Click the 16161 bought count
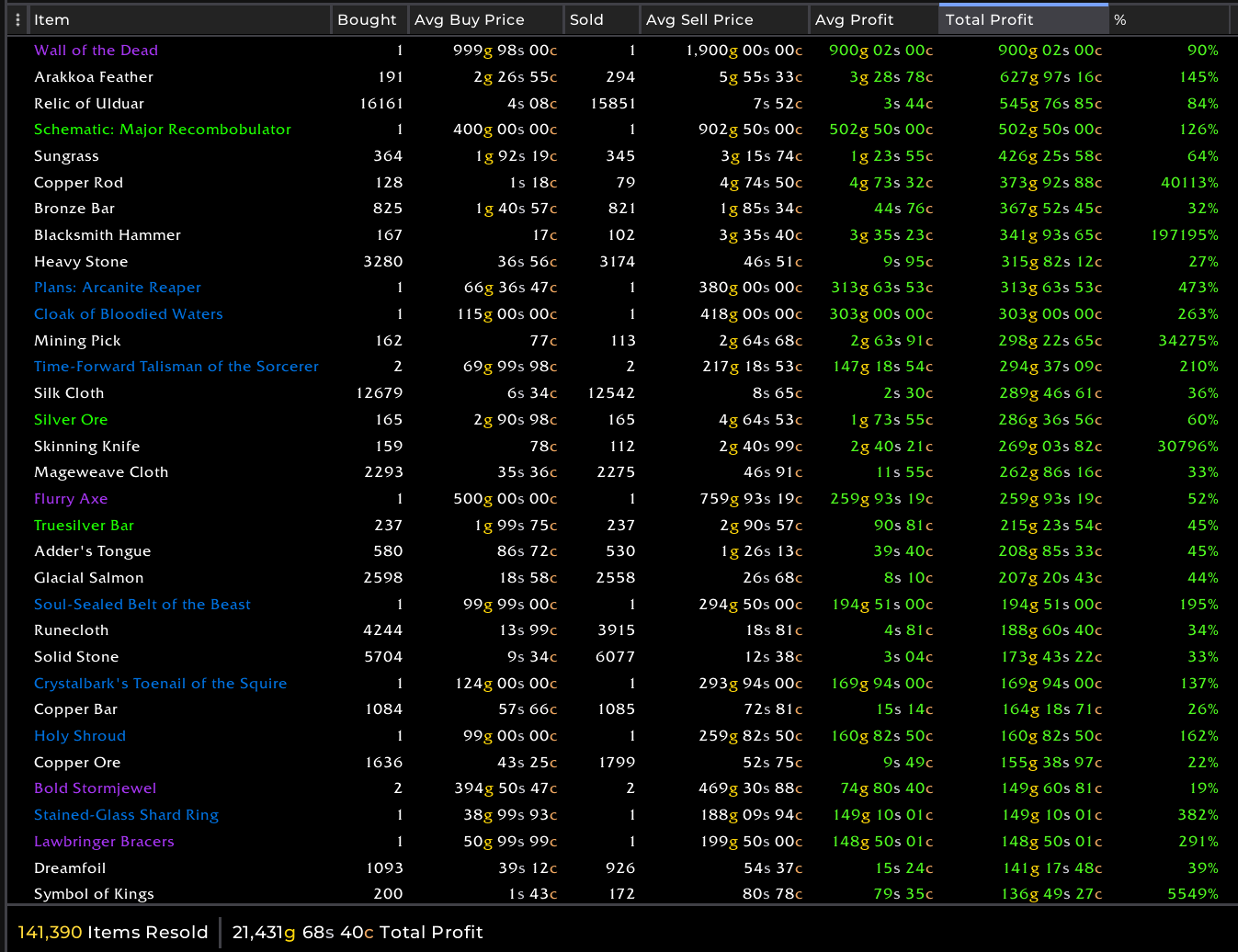This screenshot has height=952, width=1238. click(381, 104)
